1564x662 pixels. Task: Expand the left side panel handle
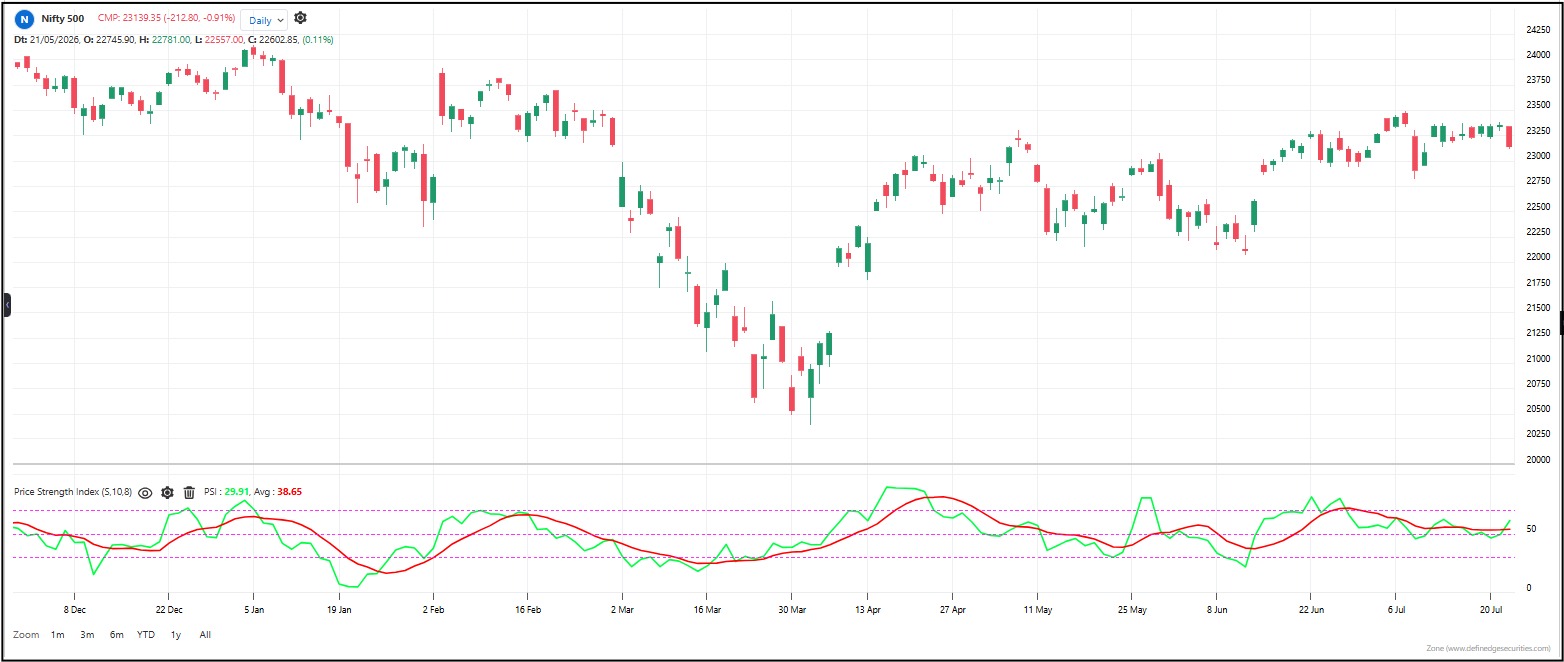7,305
